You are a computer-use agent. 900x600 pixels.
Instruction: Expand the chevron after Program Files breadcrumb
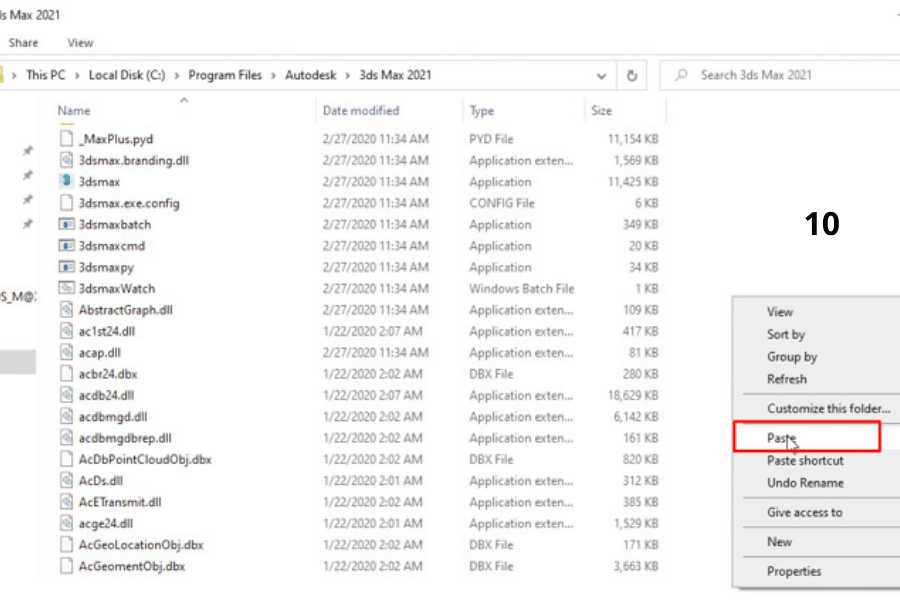click(271, 75)
